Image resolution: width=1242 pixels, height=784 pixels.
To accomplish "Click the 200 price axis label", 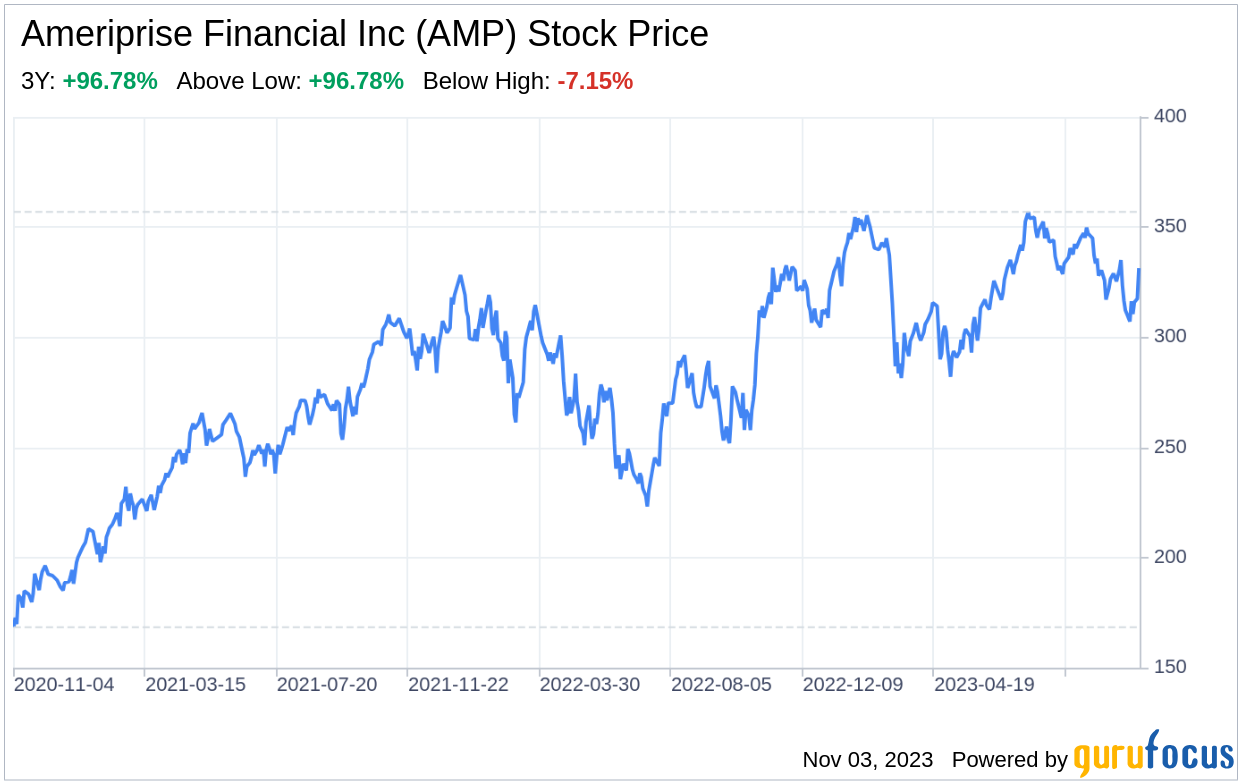I will (1170, 557).
